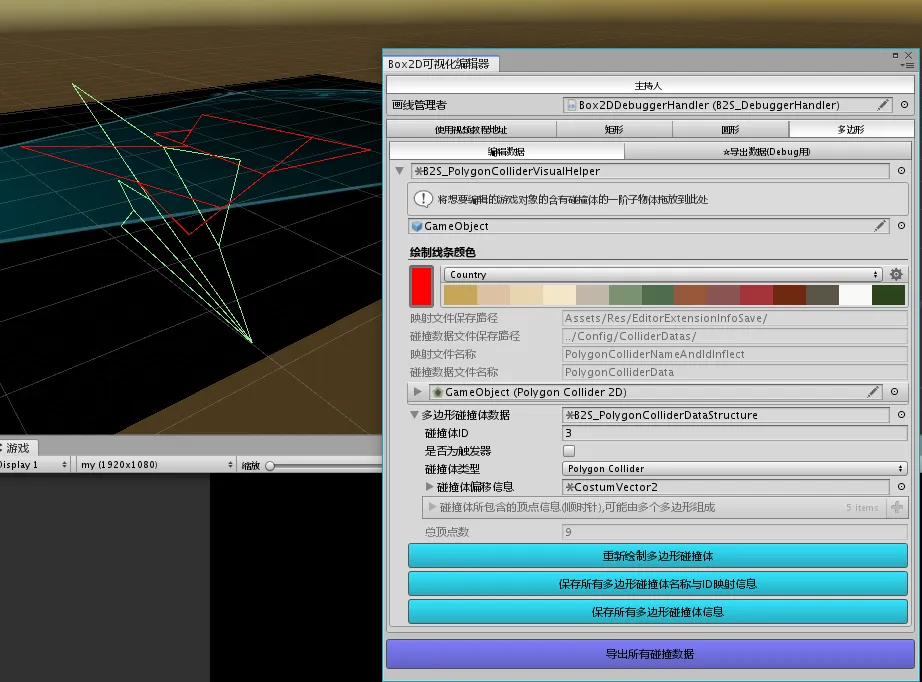Open the gear settings beside the Country palette

(x=896, y=274)
